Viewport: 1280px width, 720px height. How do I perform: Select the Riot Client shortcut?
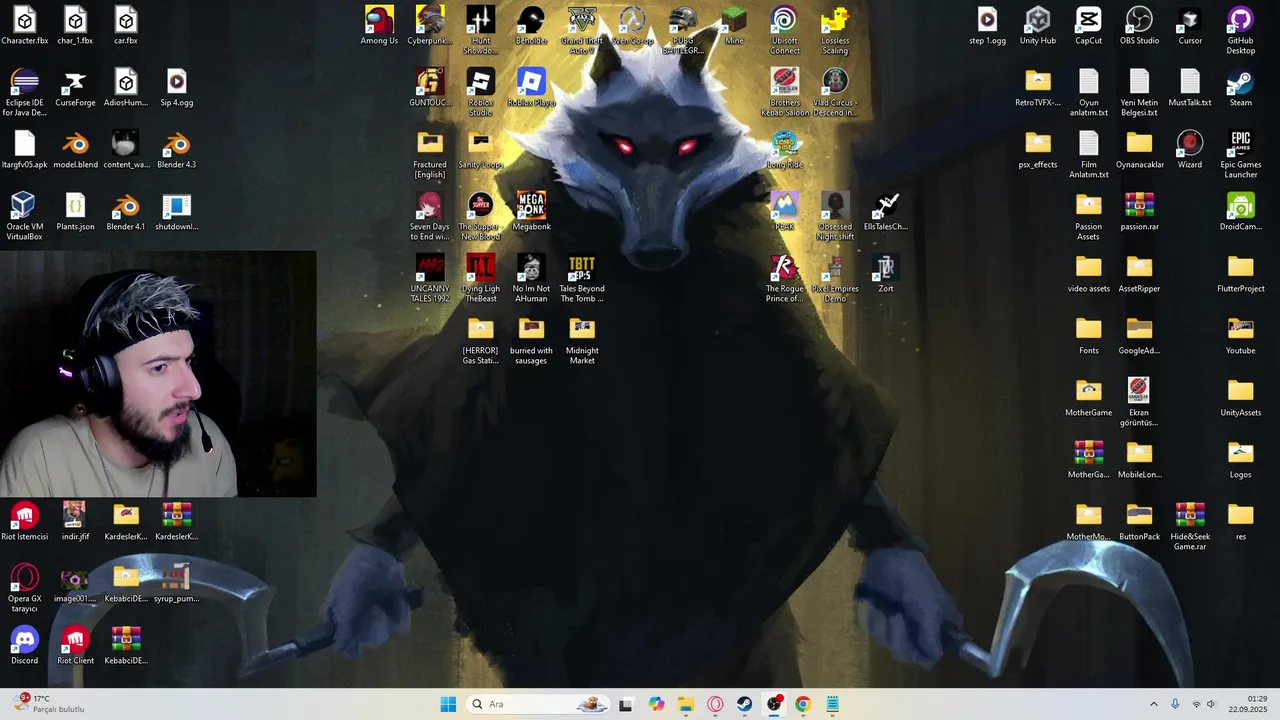point(75,646)
